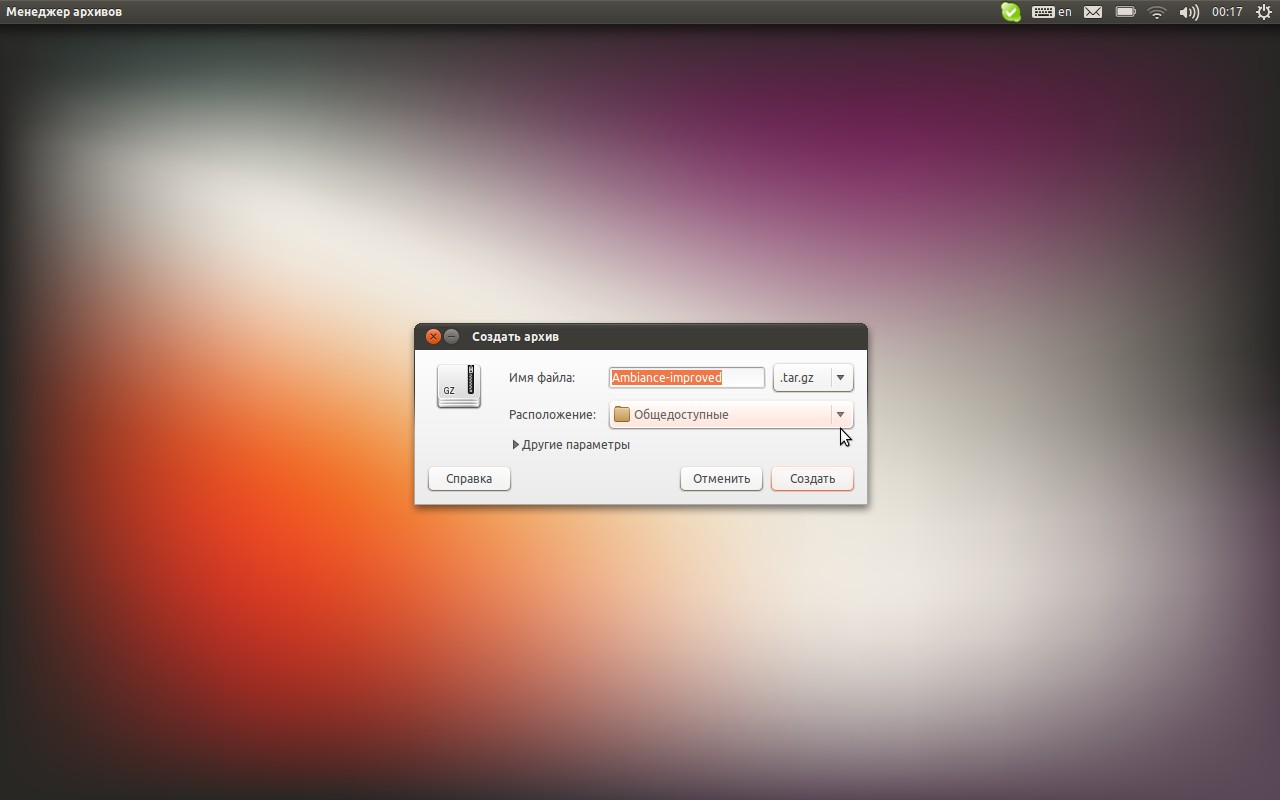The height and width of the screenshot is (800, 1280).
Task: Open the sound volume indicator
Action: (1189, 12)
